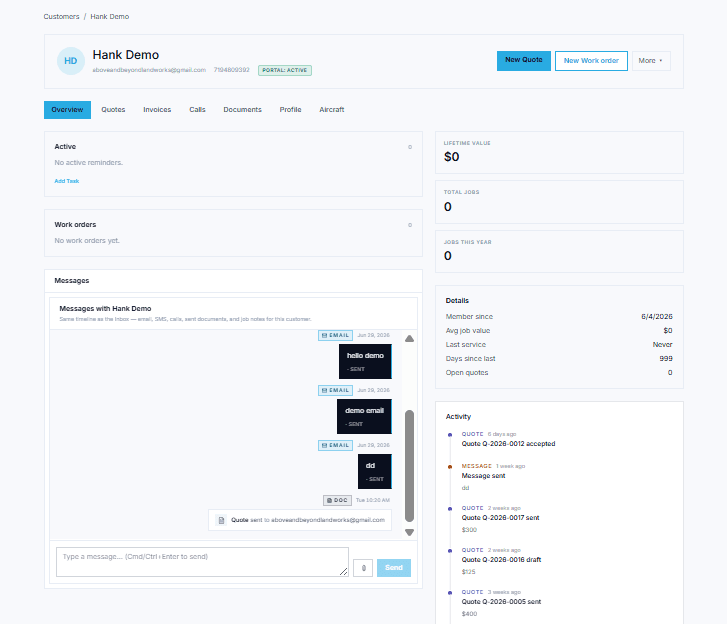Click the attachment paperclip icon

(x=363, y=568)
